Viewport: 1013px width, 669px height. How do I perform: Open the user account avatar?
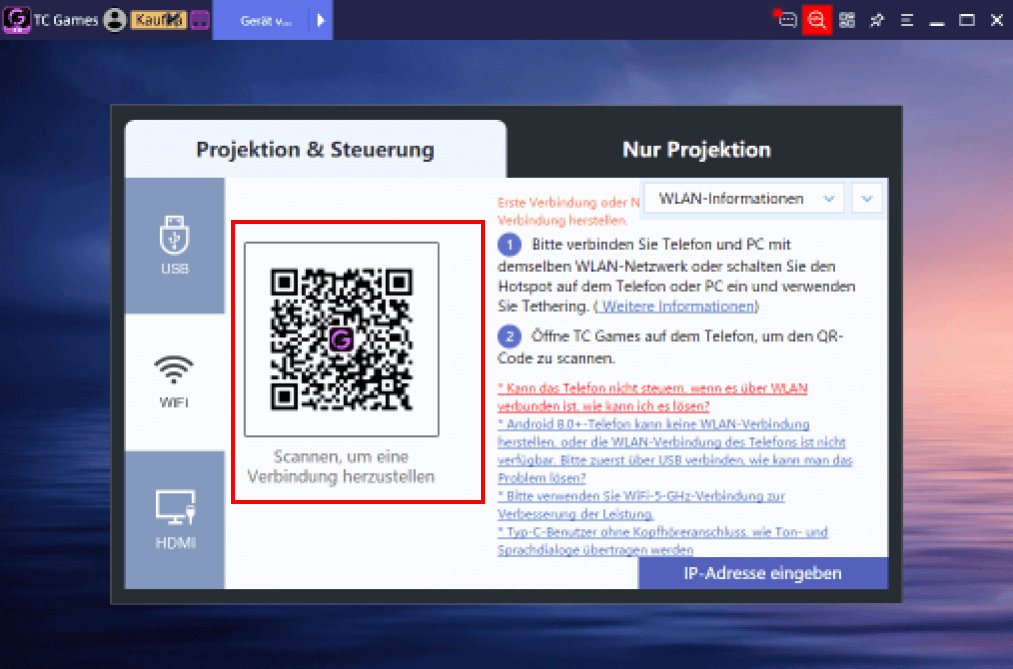(x=115, y=21)
